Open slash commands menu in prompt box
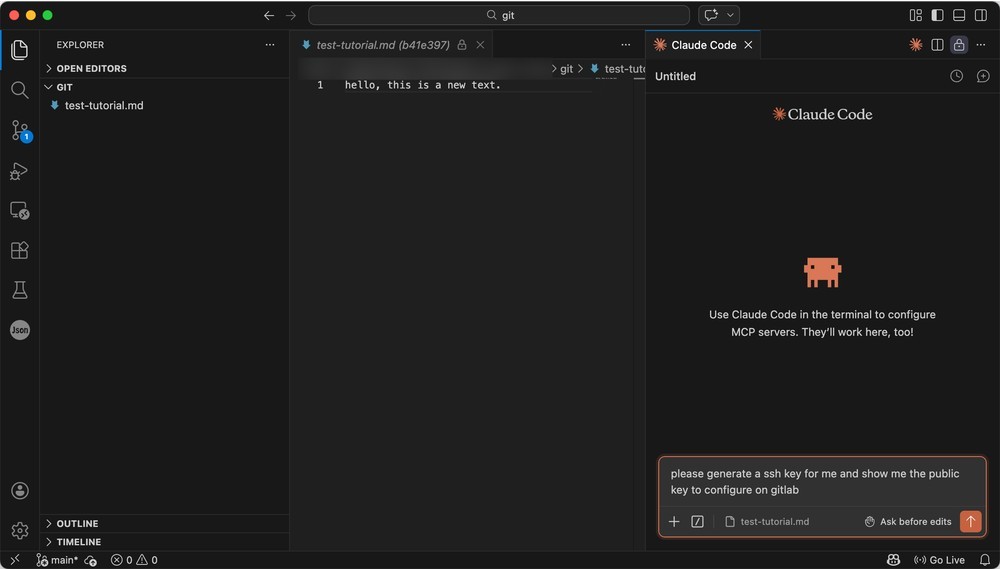 698,522
